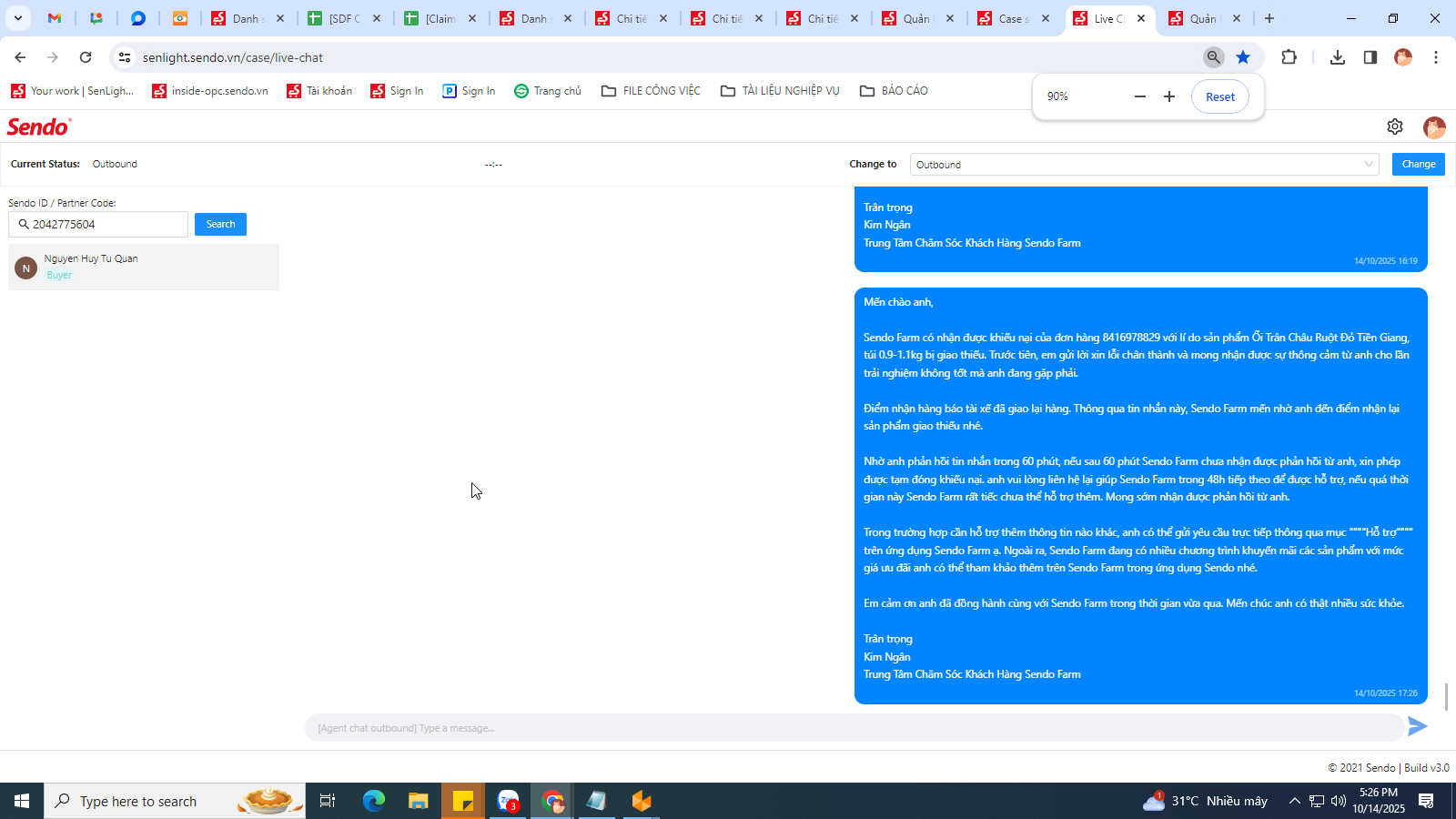The image size is (1456, 819).
Task: Open Sticky Notes from the taskbar
Action: 463,801
